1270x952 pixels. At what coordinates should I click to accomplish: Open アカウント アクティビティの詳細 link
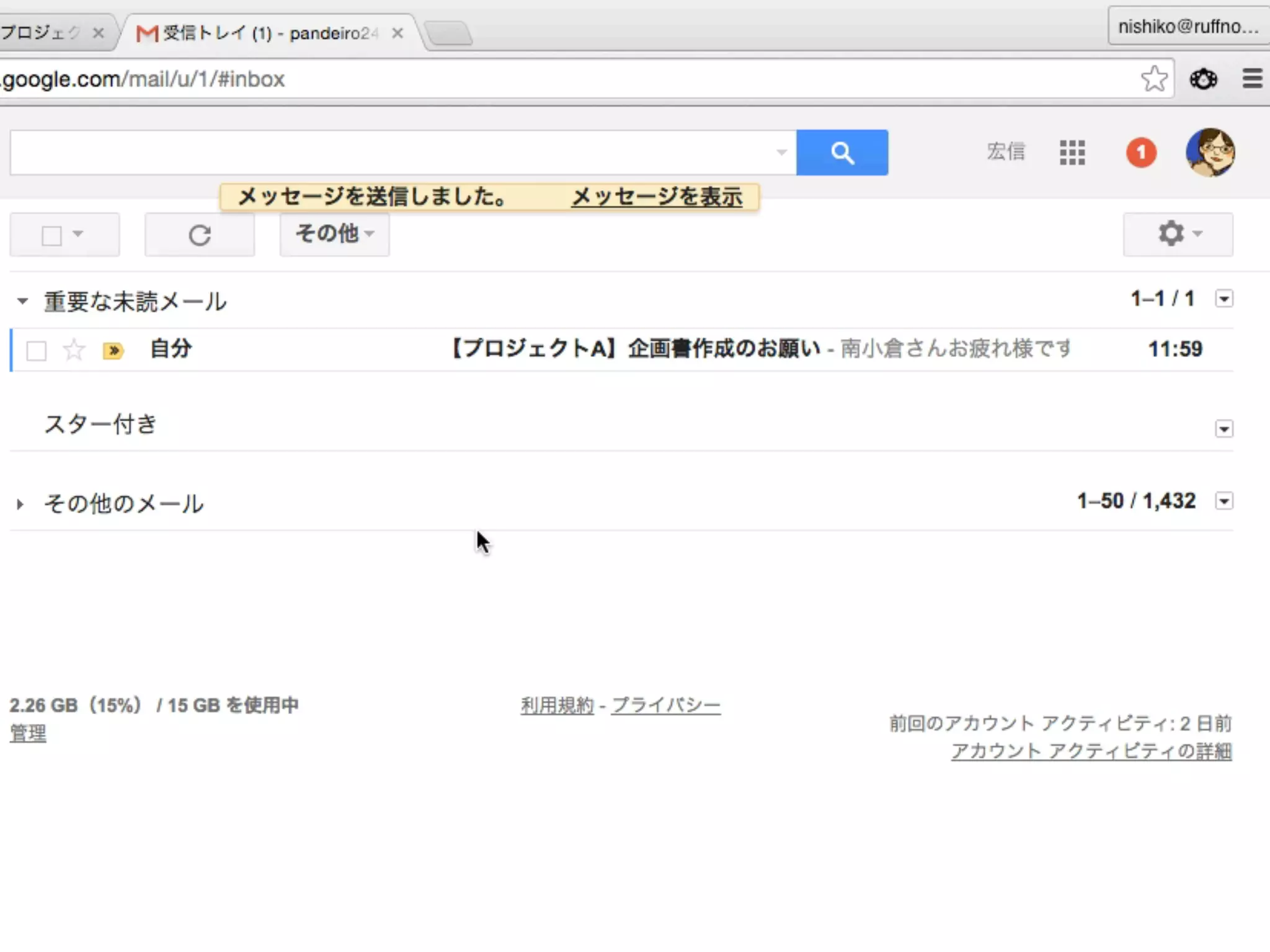click(x=1091, y=751)
